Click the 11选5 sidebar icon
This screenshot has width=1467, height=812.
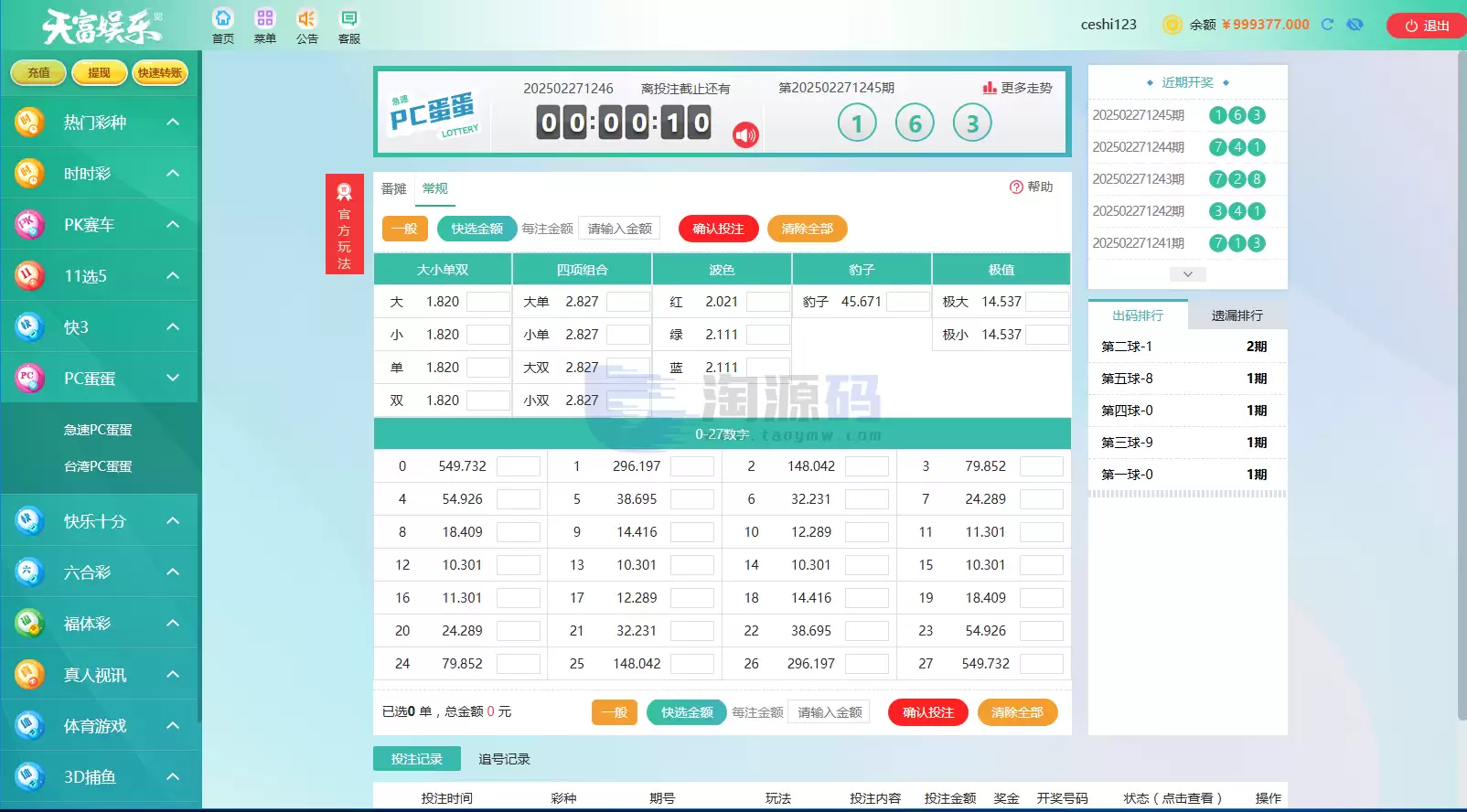29,275
